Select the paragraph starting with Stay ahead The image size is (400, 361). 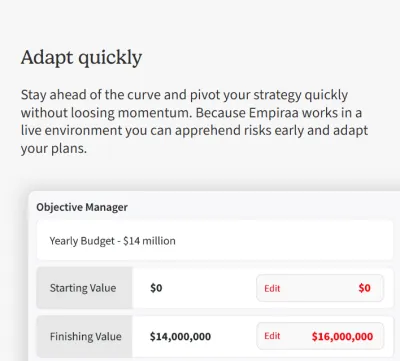pyautogui.click(x=194, y=122)
